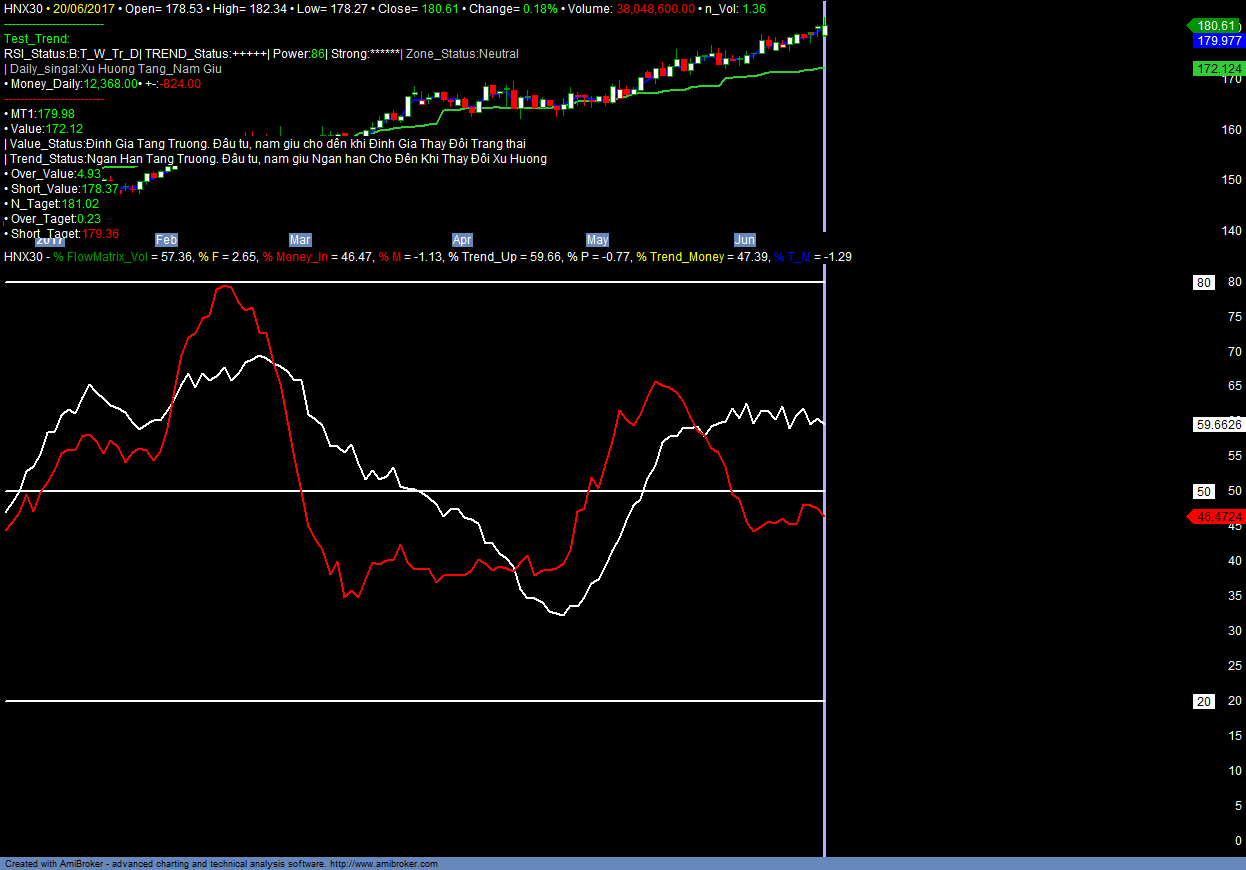Select the Feb month marker
Viewport: 1246px width, 870px height.
(166, 240)
